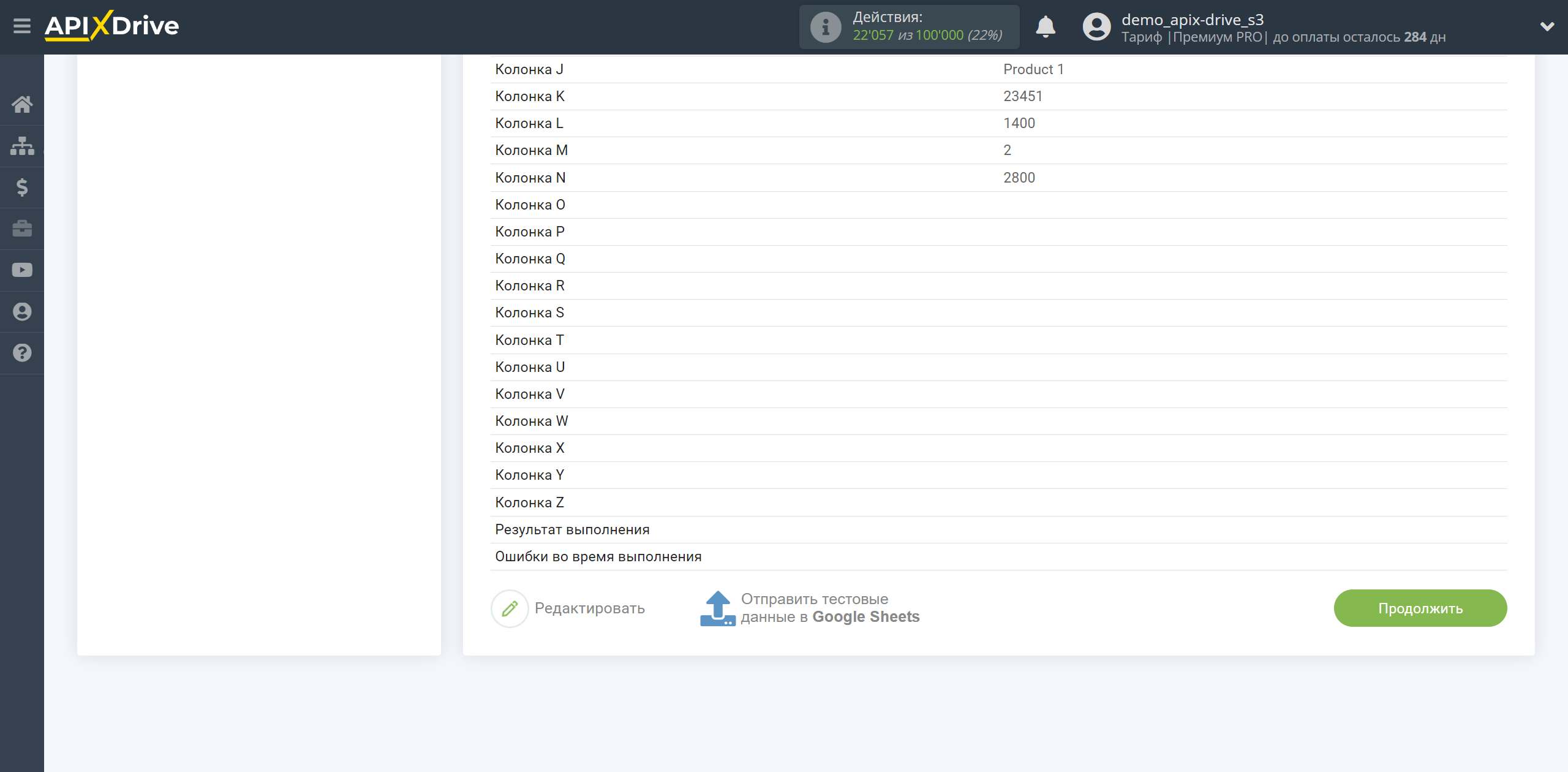This screenshot has width=1568, height=772.
Task: Select the Колонка U label
Action: click(x=530, y=367)
